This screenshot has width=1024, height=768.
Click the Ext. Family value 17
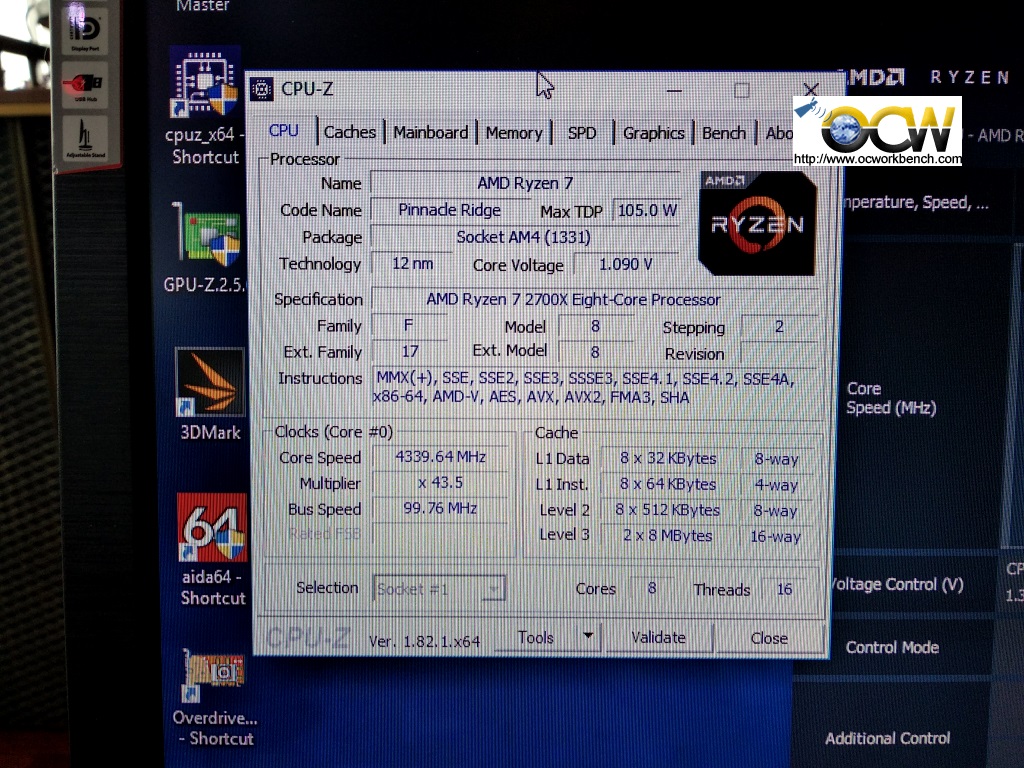(x=409, y=351)
